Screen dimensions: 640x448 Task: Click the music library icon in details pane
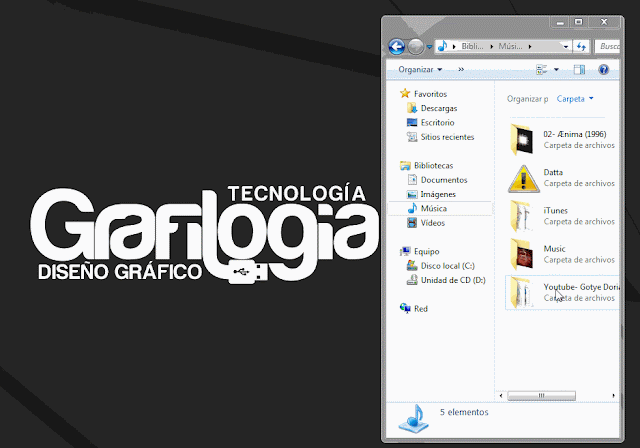413,419
